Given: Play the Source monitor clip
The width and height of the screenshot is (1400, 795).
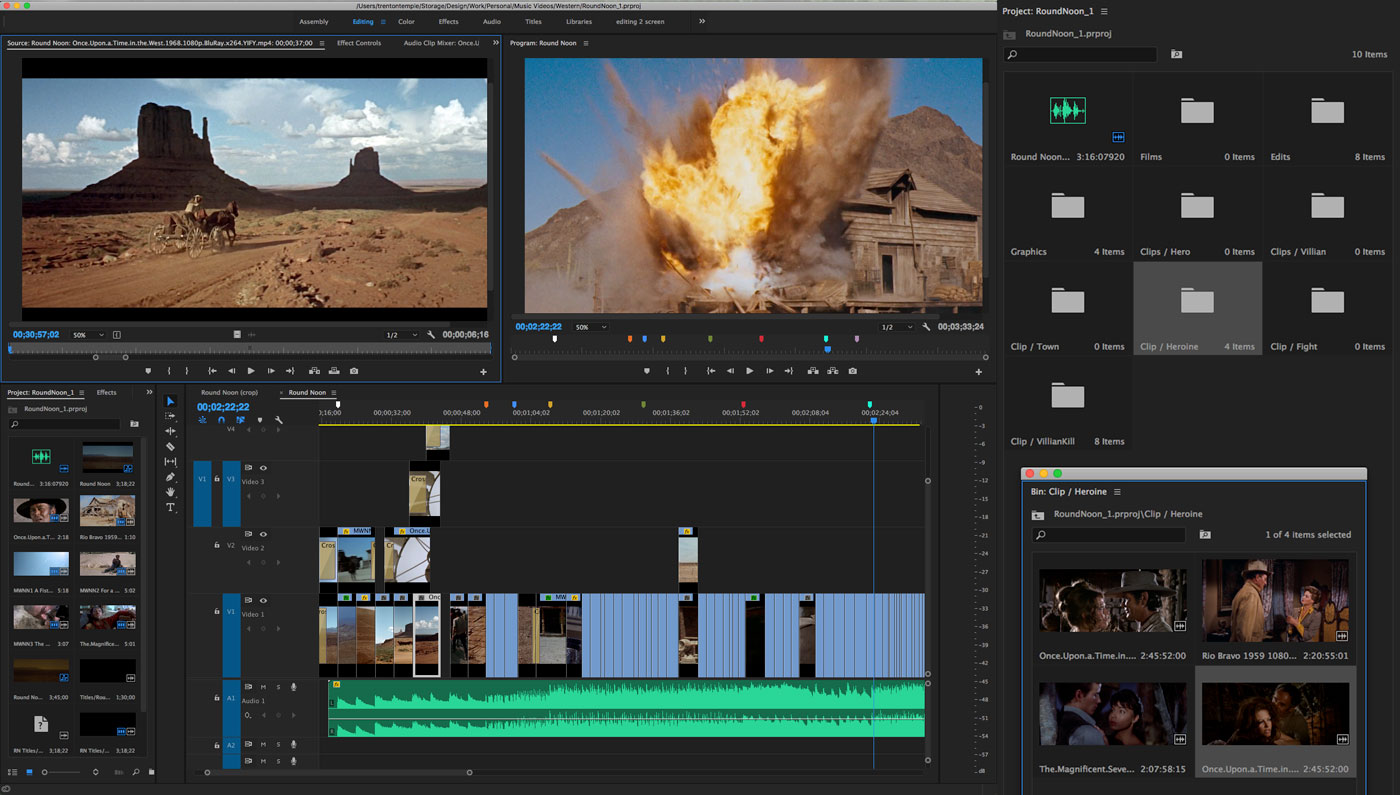Looking at the screenshot, I should 251,371.
